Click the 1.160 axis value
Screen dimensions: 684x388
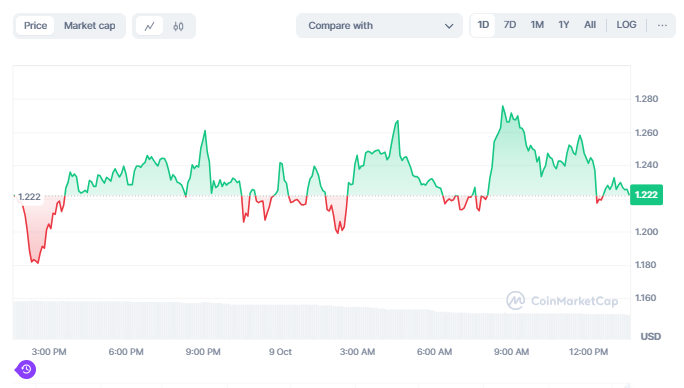tap(646, 298)
